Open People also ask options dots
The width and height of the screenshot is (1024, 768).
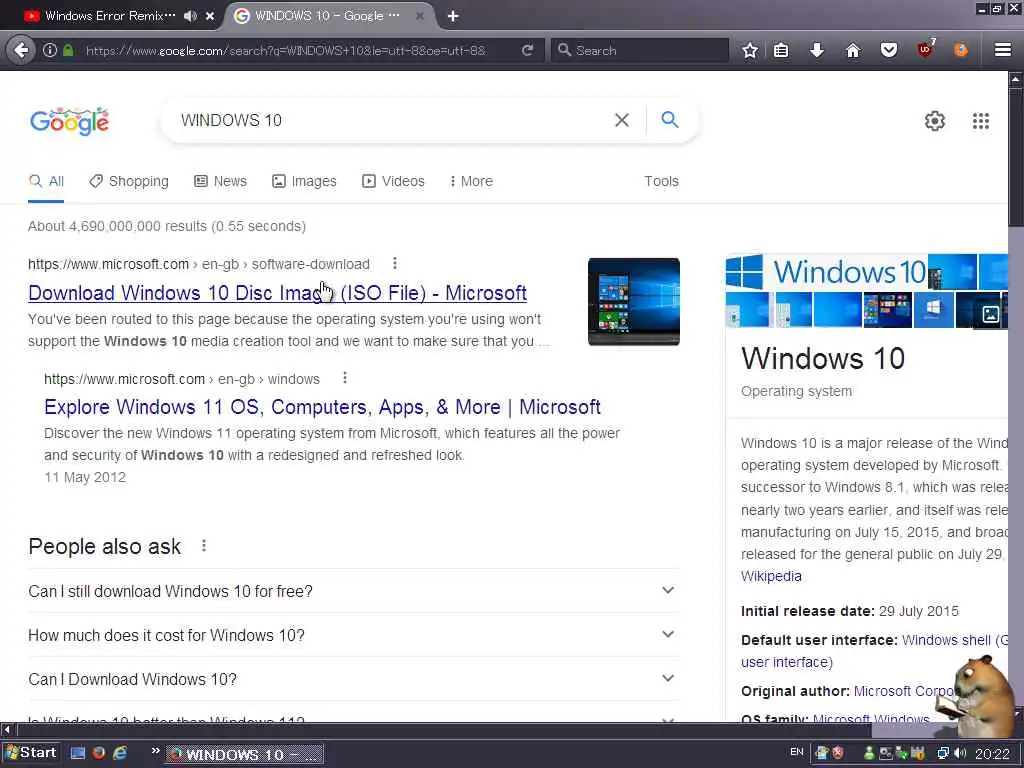click(204, 545)
